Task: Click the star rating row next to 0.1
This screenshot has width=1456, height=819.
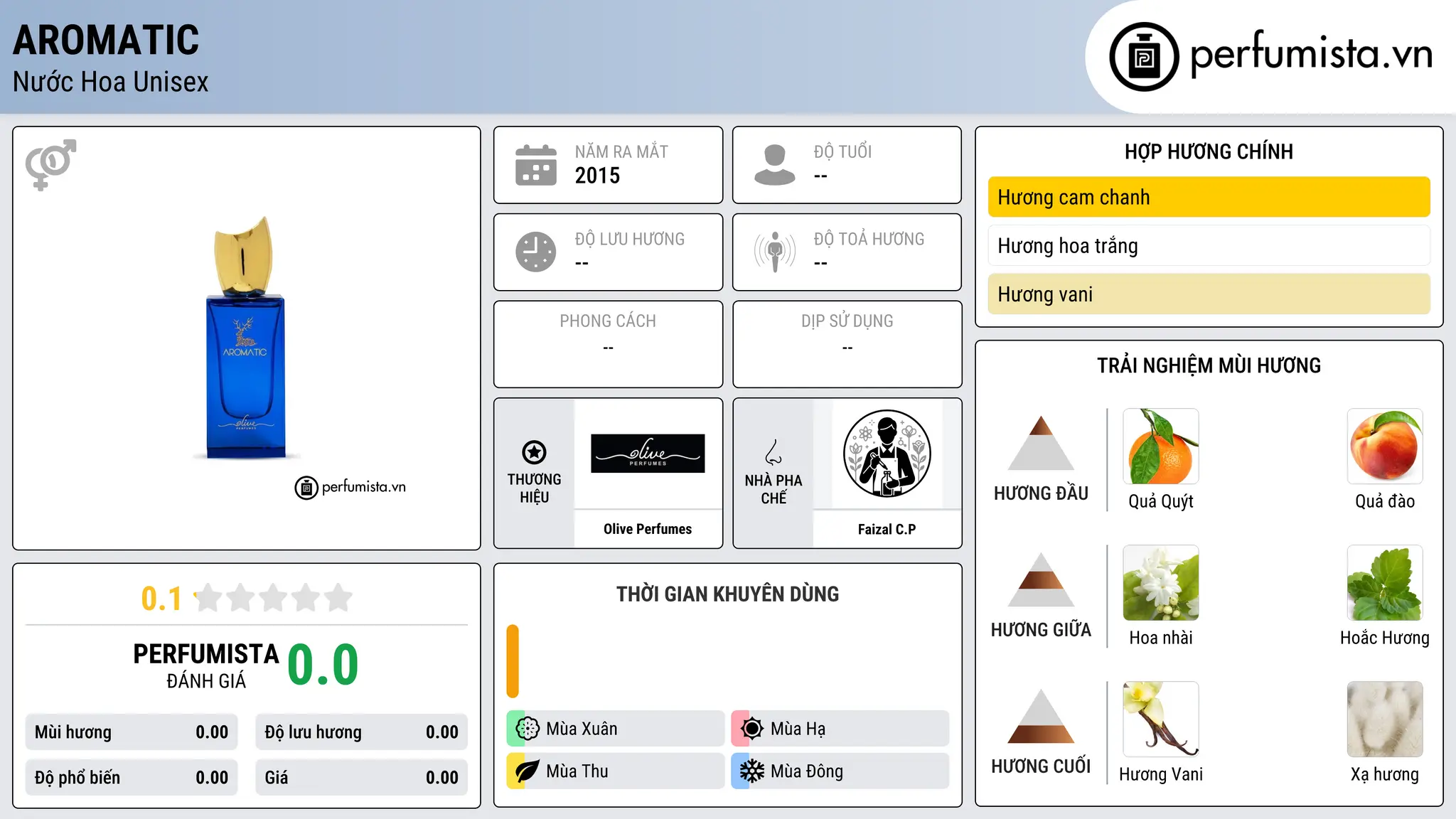Action: 273,598
